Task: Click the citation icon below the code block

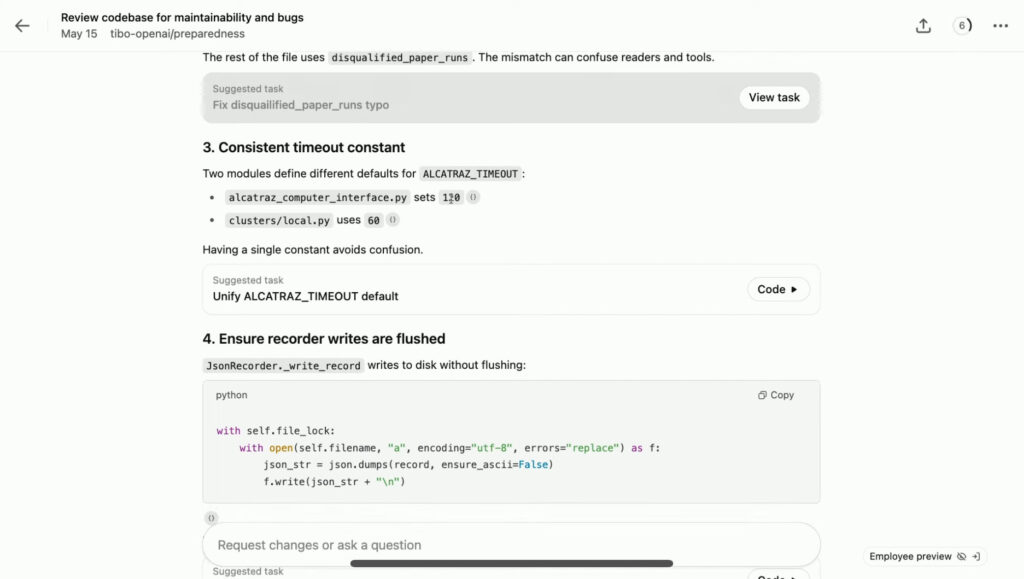Action: point(211,518)
